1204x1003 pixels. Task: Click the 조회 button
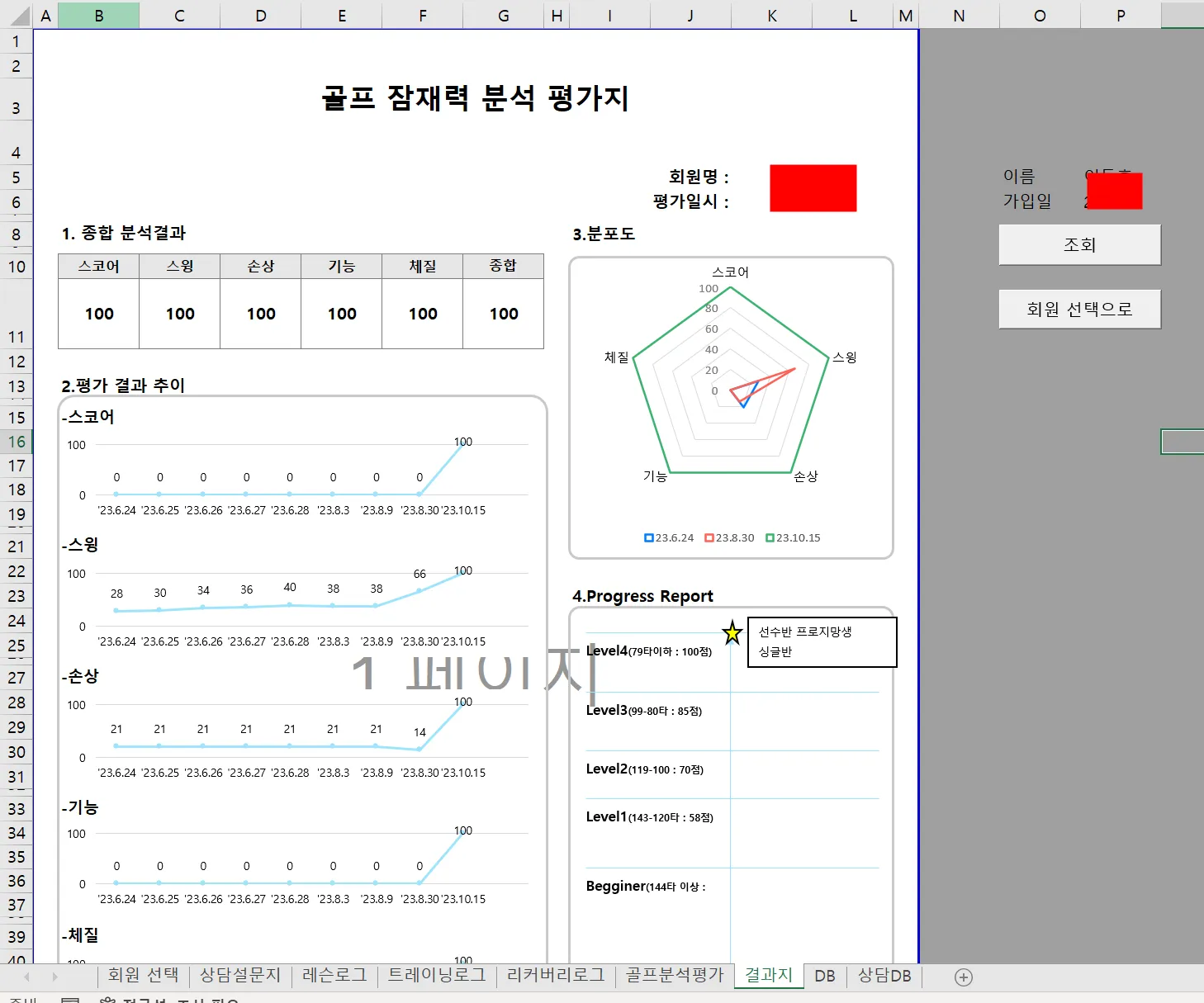point(1079,244)
